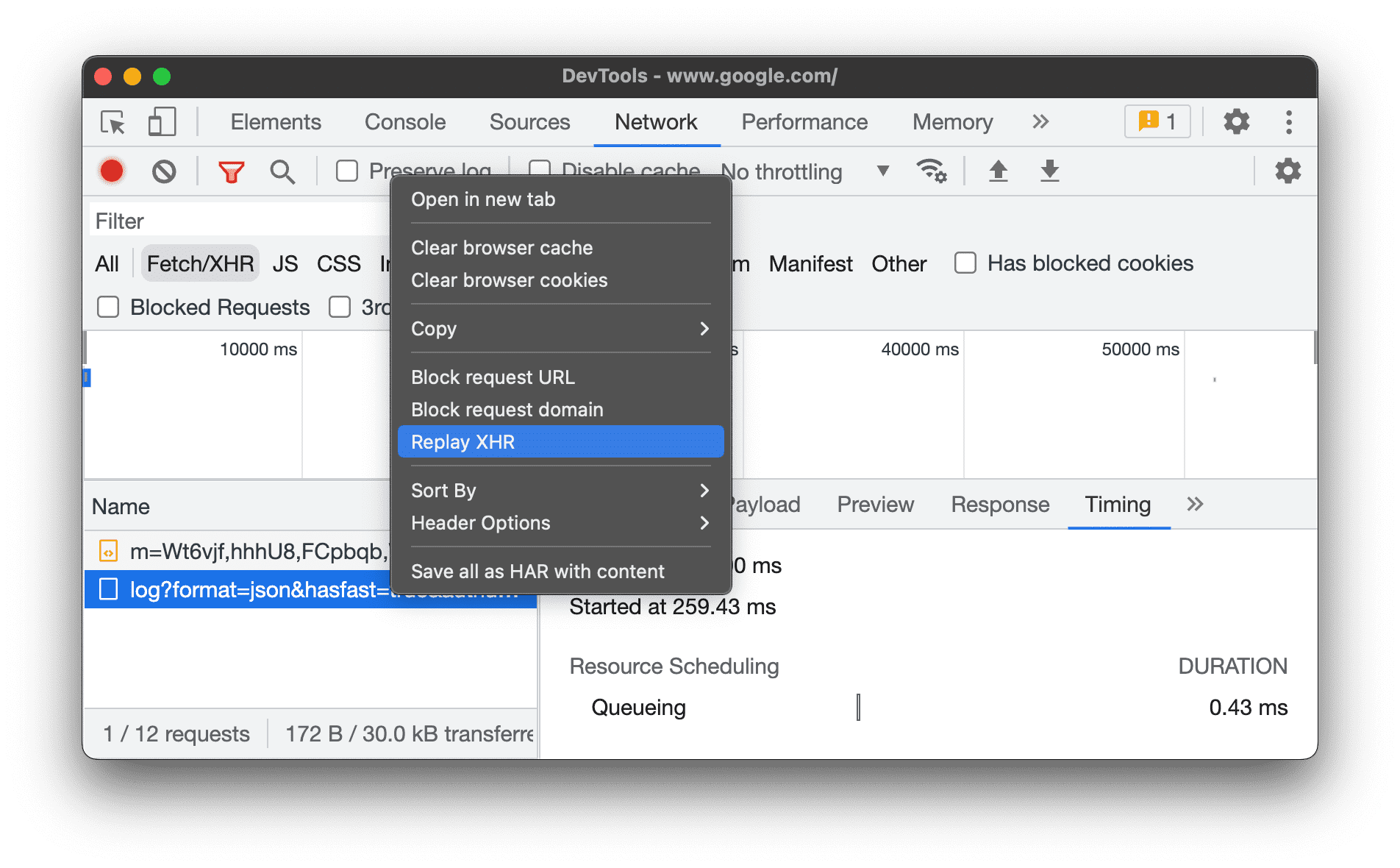
Task: Enable the Preserve log checkbox
Action: point(346,170)
